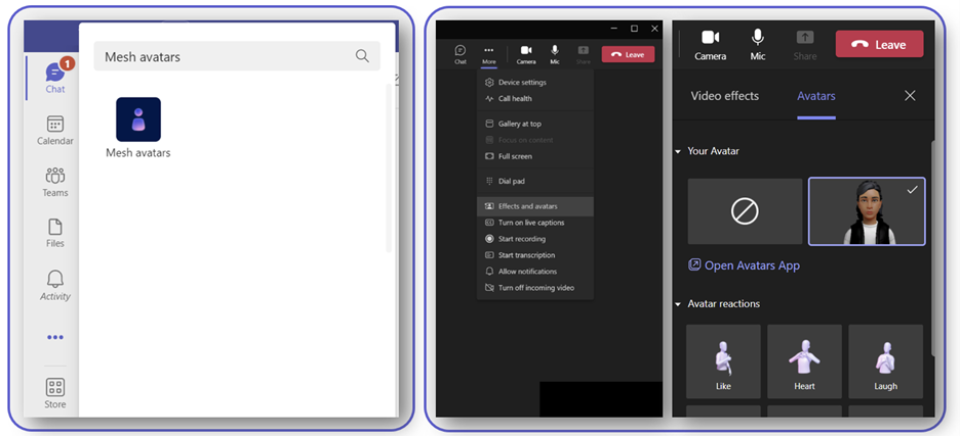
Task: Collapse the Your Avatar section
Action: 677,152
